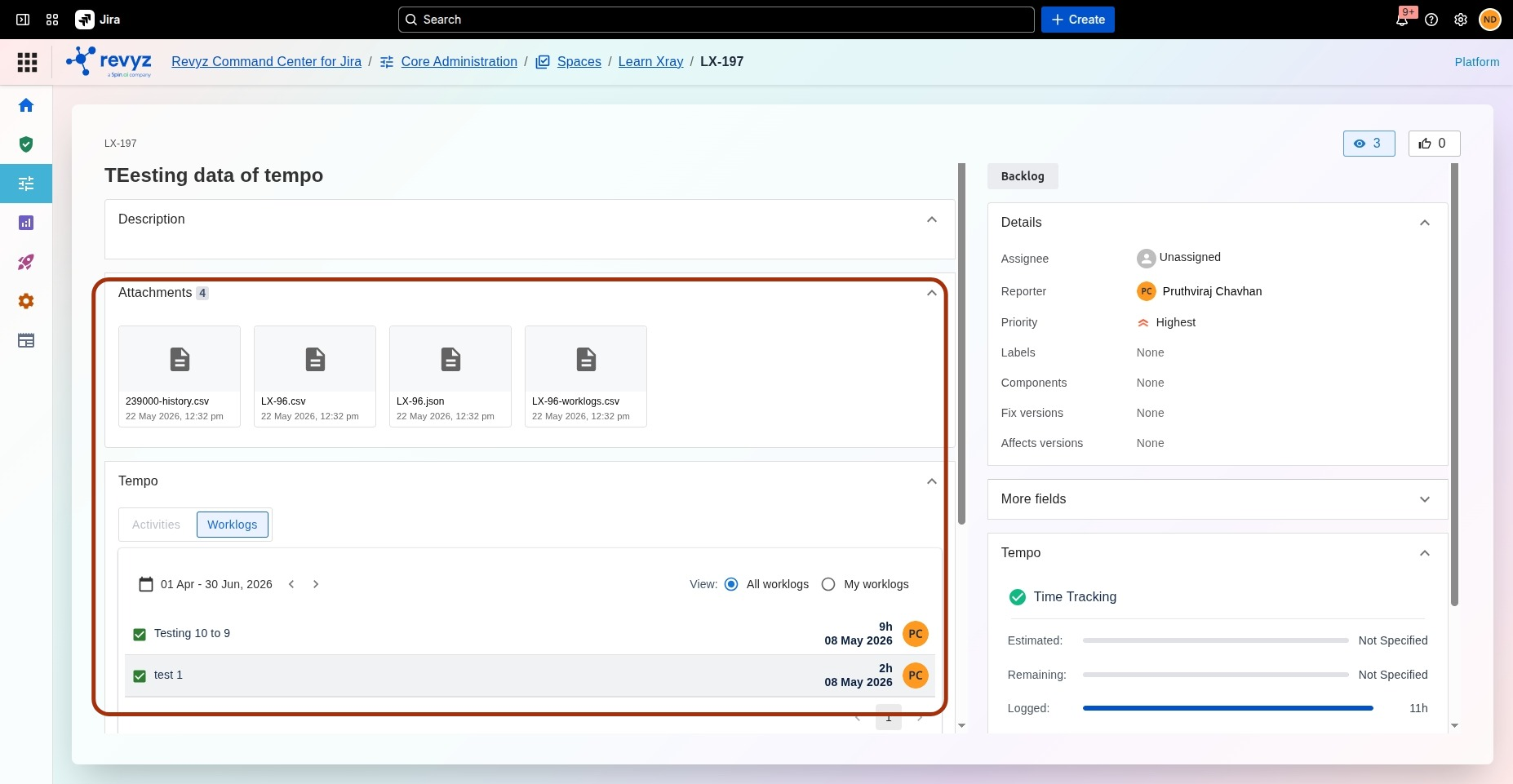1513x784 pixels.
Task: Click the issue content vertical scrollbar
Action: 962,343
